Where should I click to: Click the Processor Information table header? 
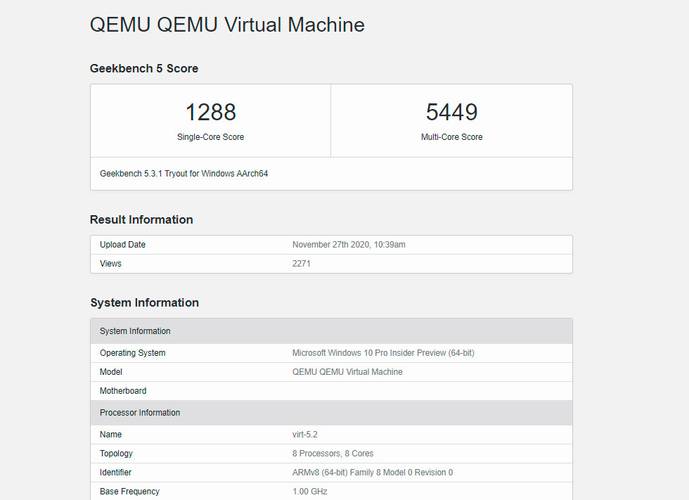[x=331, y=413]
